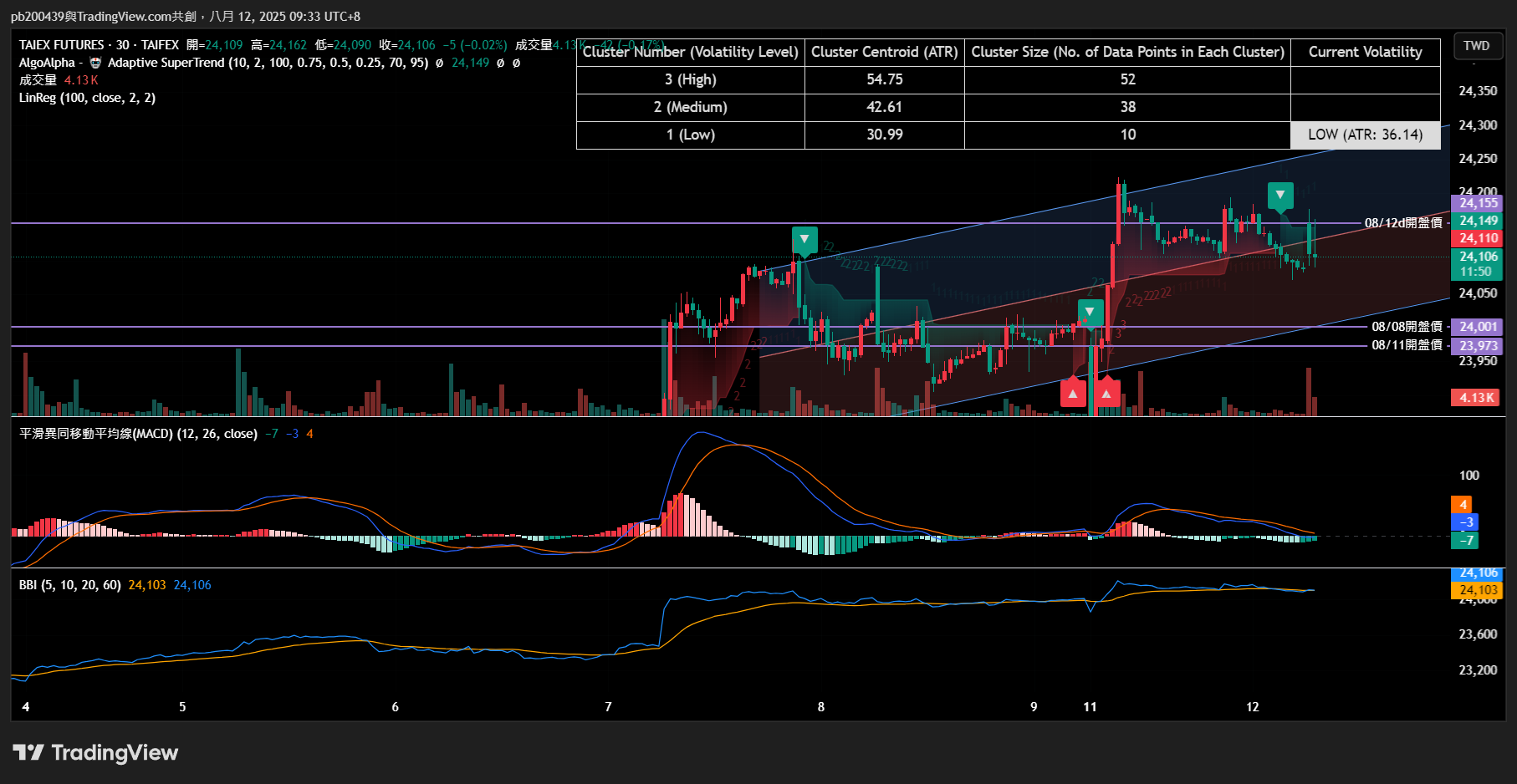This screenshot has width=1517, height=784.
Task: Click the green sell arrow marker on day 12
Action: pyautogui.click(x=1280, y=196)
